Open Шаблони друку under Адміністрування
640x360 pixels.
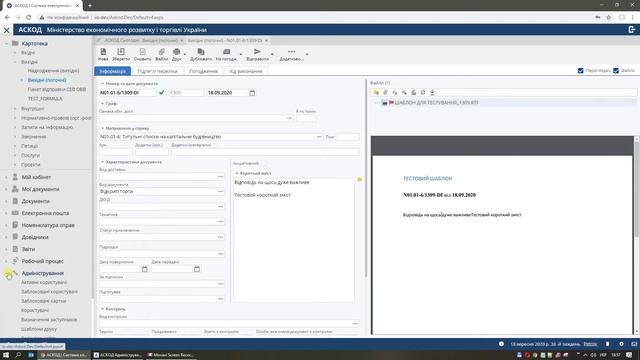pos(39,329)
